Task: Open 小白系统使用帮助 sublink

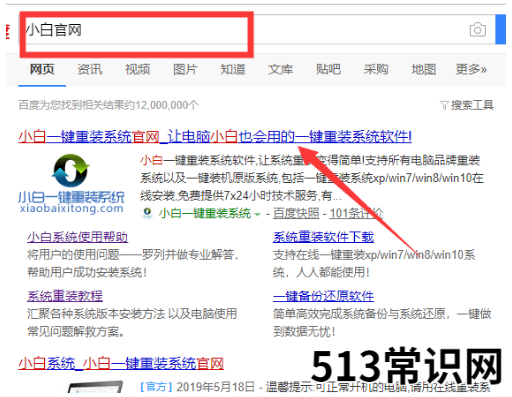Action: tap(77, 237)
